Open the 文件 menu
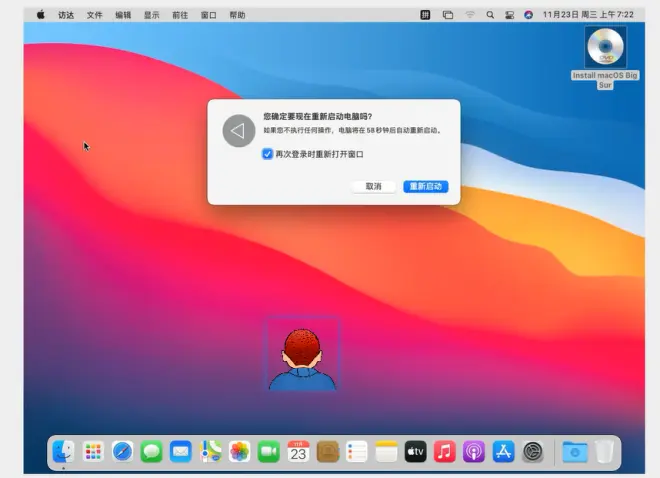The width and height of the screenshot is (660, 478). pyautogui.click(x=94, y=15)
